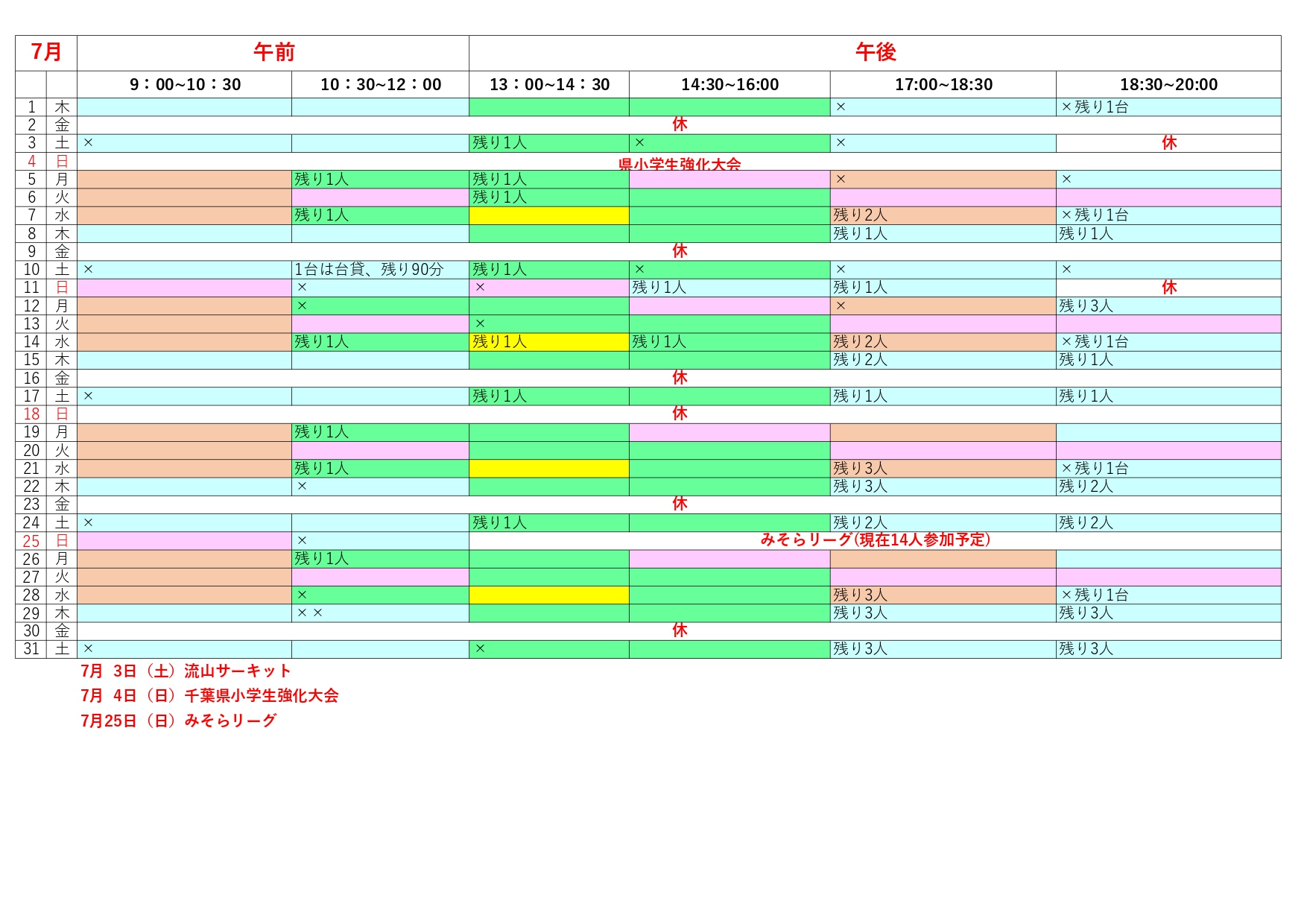Click 残り3人 in day 29's 18:30 slot
The width and height of the screenshot is (1307, 924).
point(1168,613)
